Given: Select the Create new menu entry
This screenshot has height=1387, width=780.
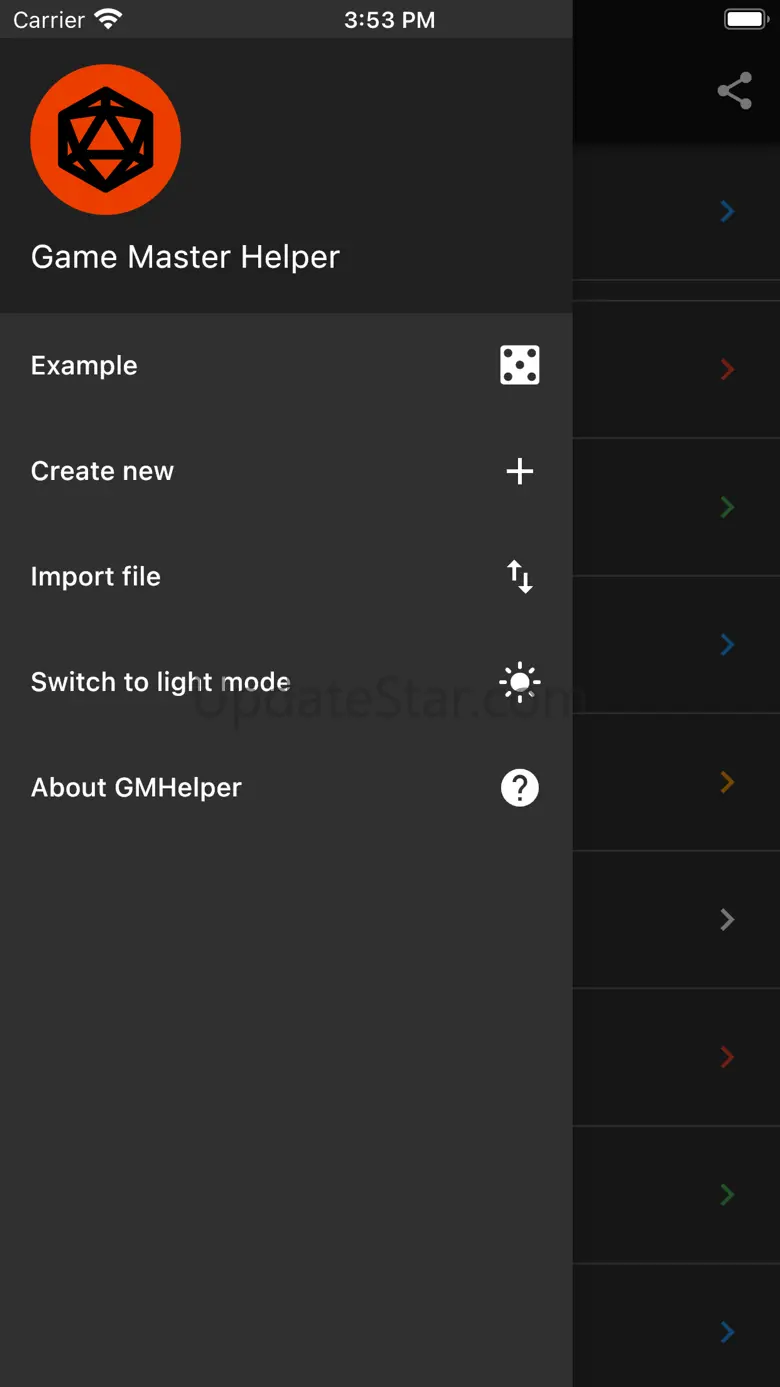Looking at the screenshot, I should [x=103, y=471].
